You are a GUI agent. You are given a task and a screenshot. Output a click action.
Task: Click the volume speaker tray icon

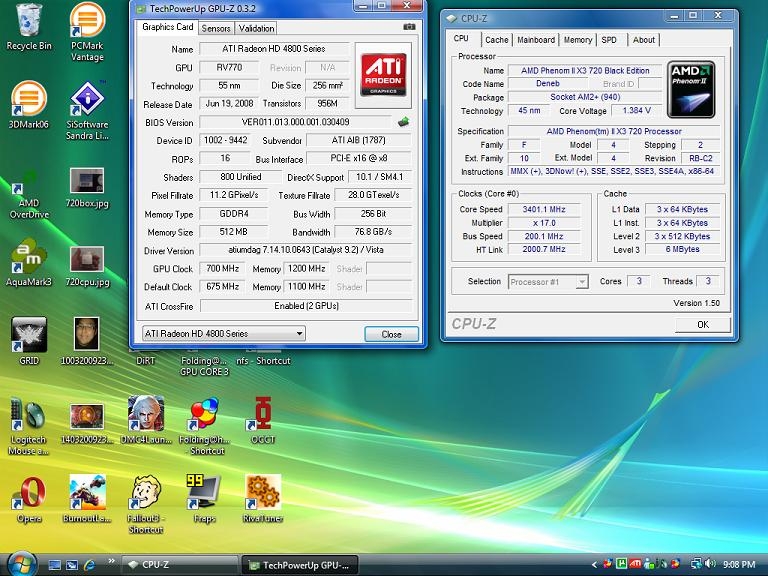point(711,564)
